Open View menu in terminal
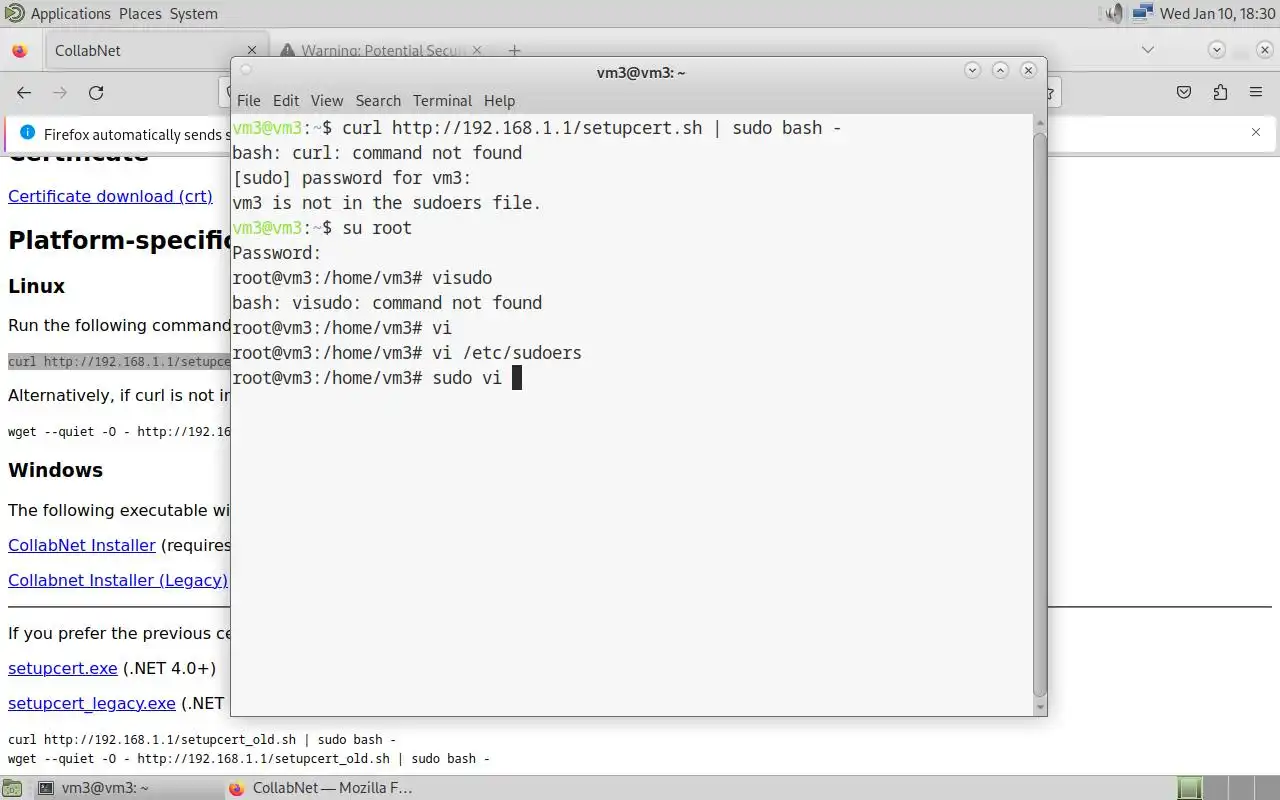Viewport: 1280px width, 800px height. tap(327, 100)
